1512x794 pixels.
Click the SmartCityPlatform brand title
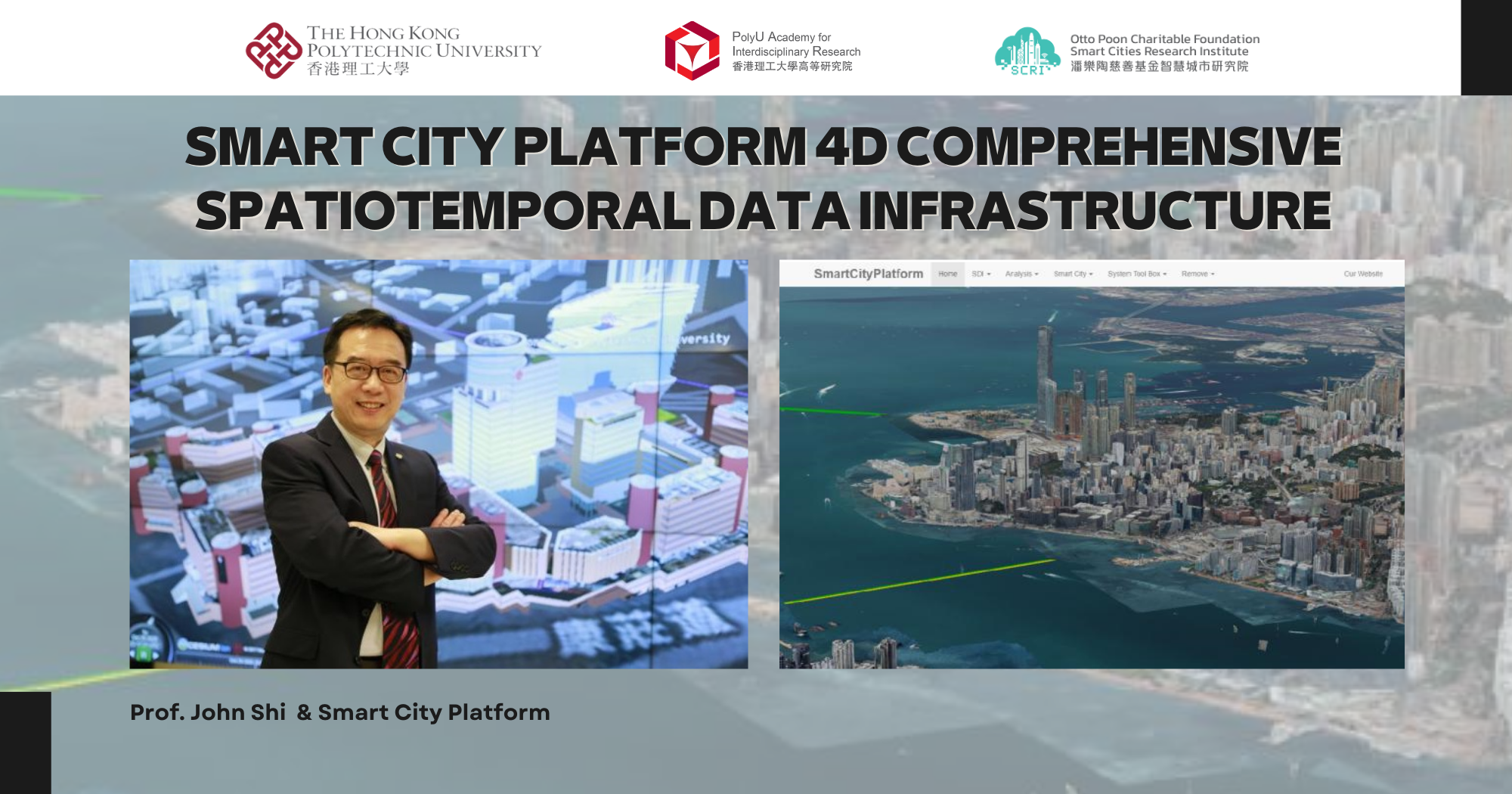tap(868, 274)
